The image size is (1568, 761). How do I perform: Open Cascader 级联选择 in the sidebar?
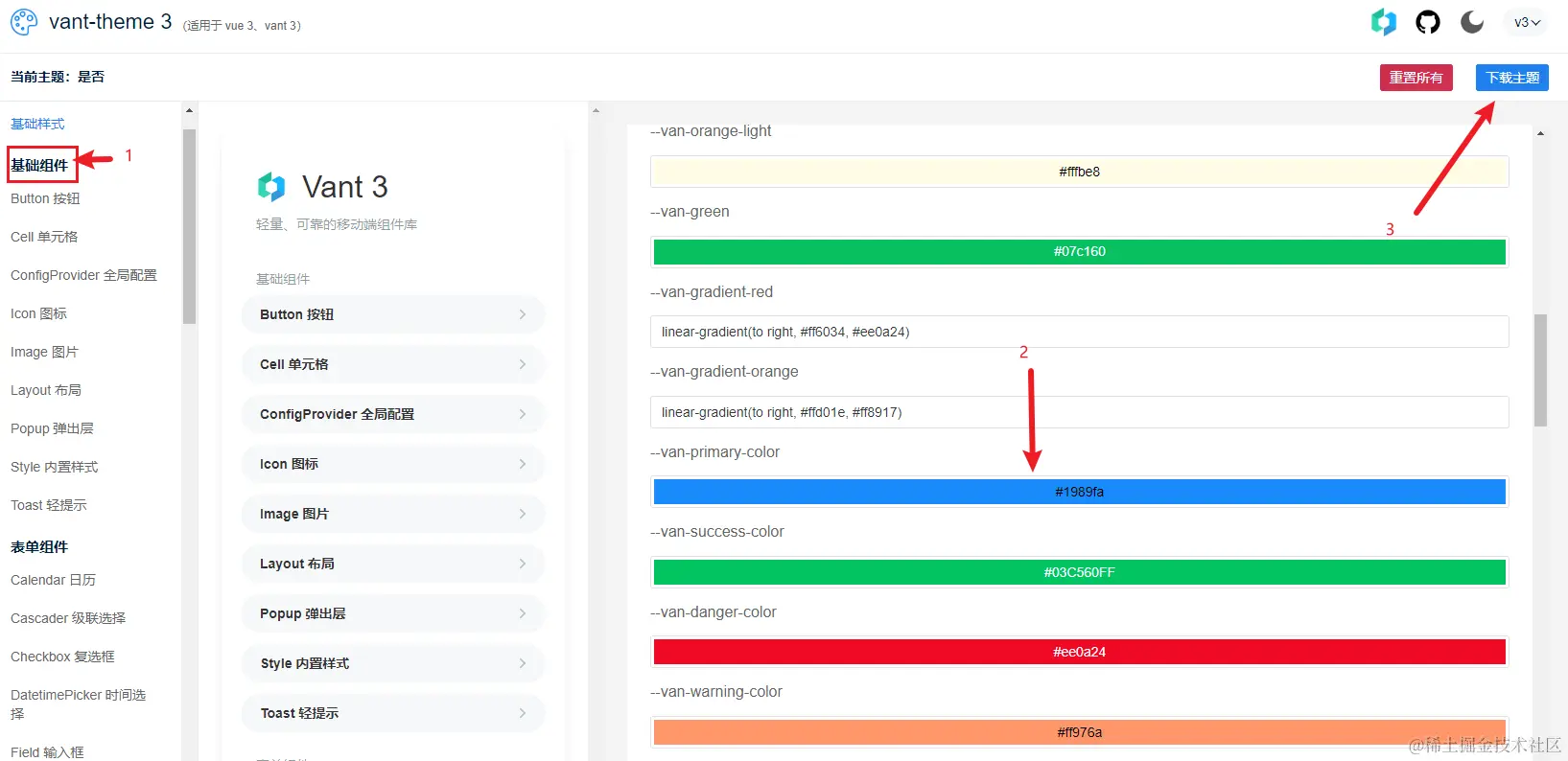pyautogui.click(x=68, y=618)
